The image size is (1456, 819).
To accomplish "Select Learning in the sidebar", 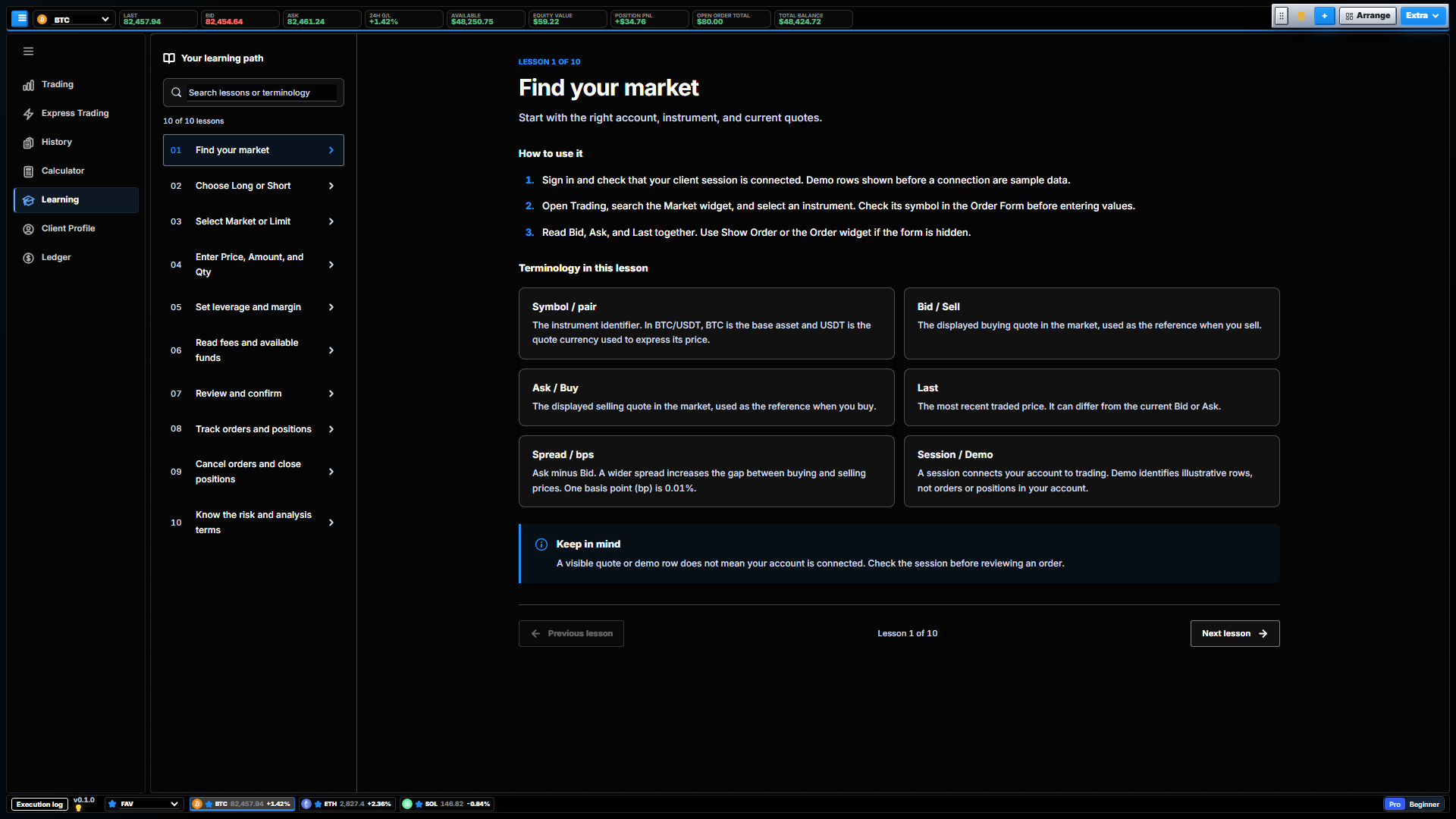I will point(76,199).
